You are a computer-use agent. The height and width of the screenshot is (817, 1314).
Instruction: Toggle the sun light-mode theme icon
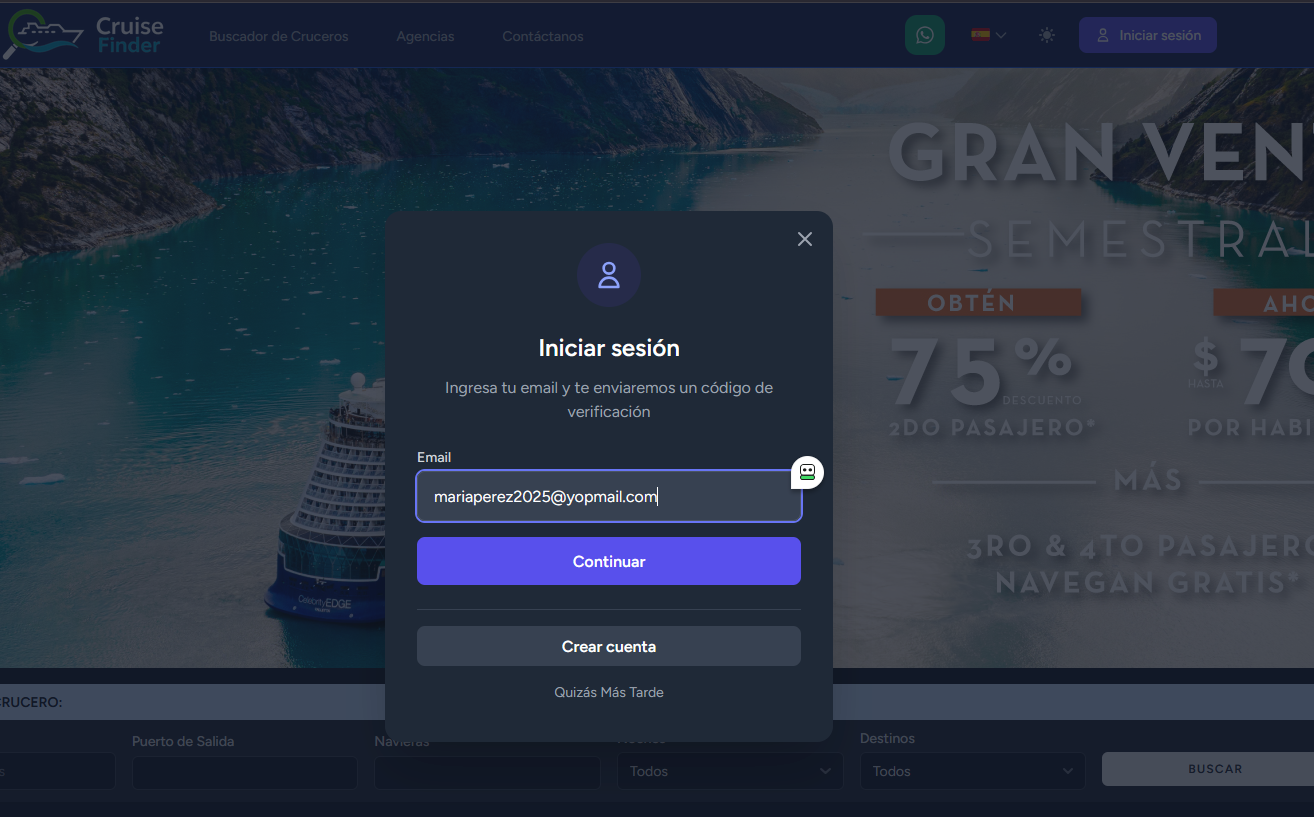point(1046,35)
